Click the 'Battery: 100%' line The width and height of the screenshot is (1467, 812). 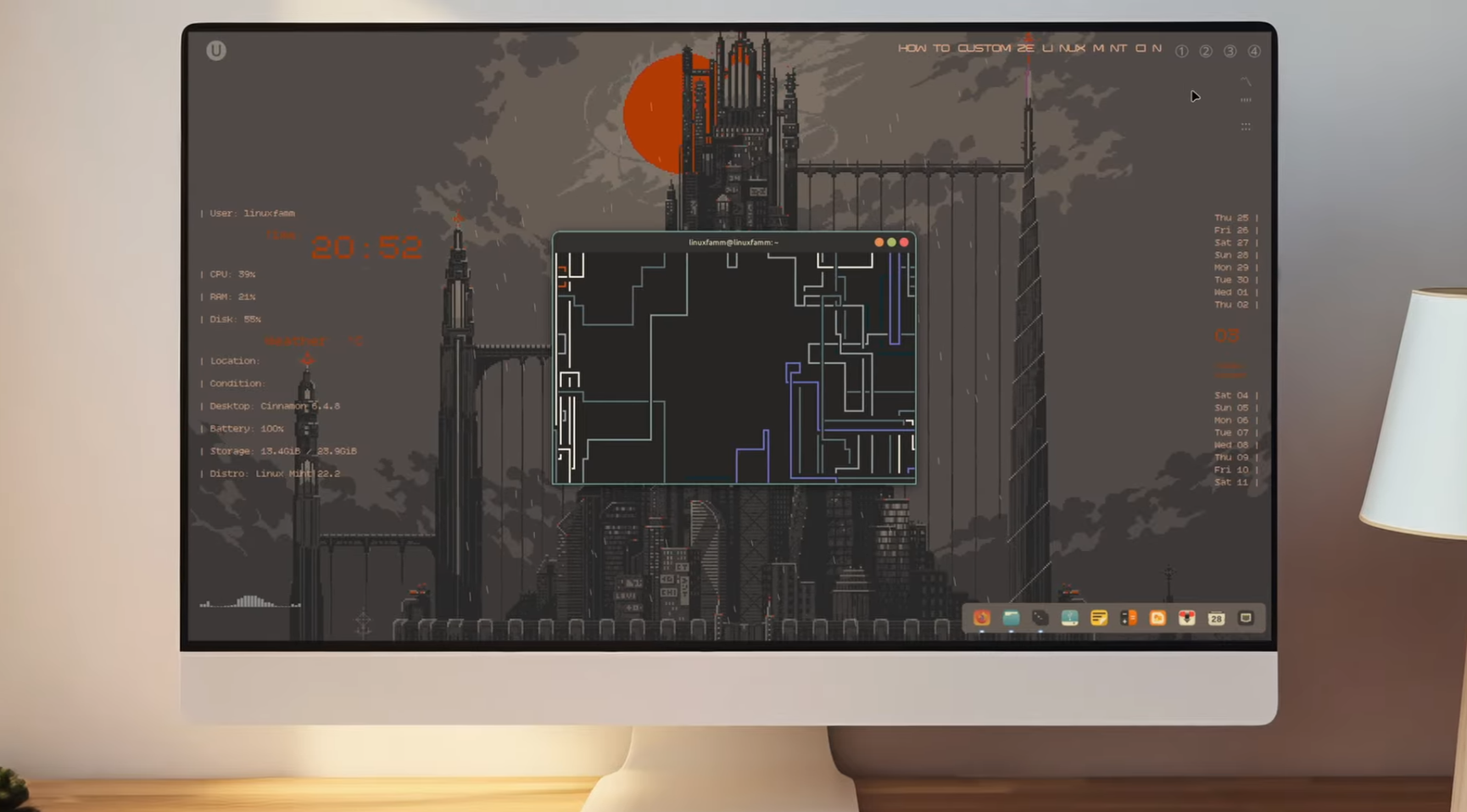[242, 429]
